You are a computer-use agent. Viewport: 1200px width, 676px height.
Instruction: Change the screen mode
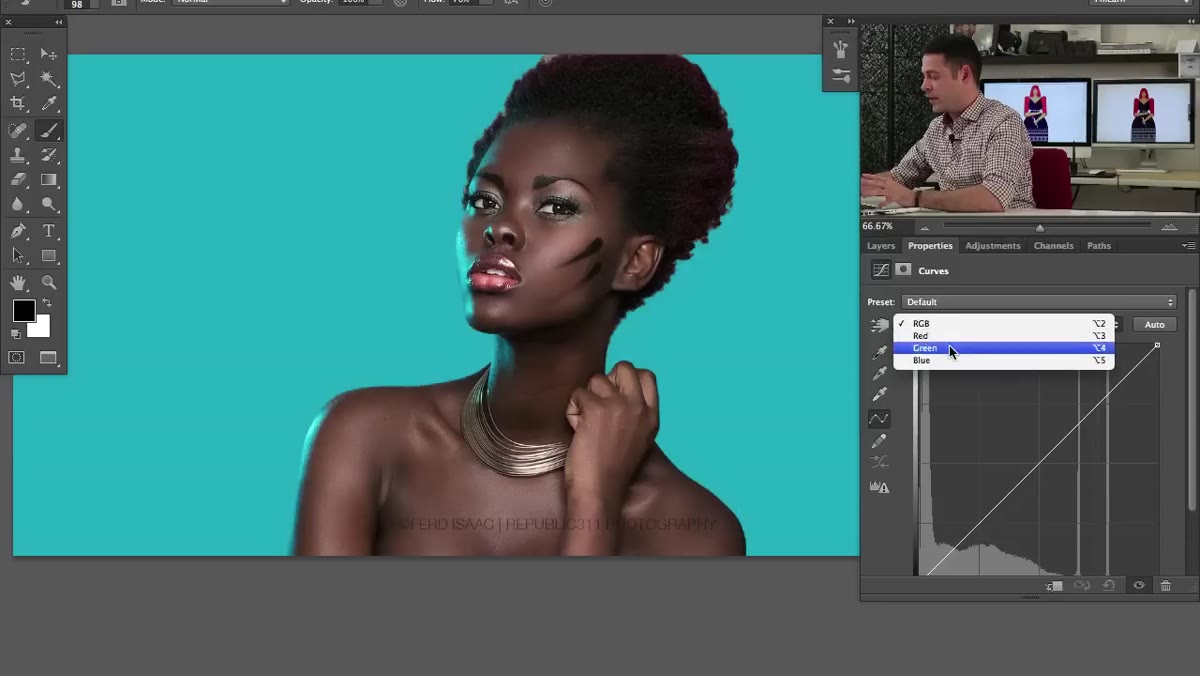point(48,357)
